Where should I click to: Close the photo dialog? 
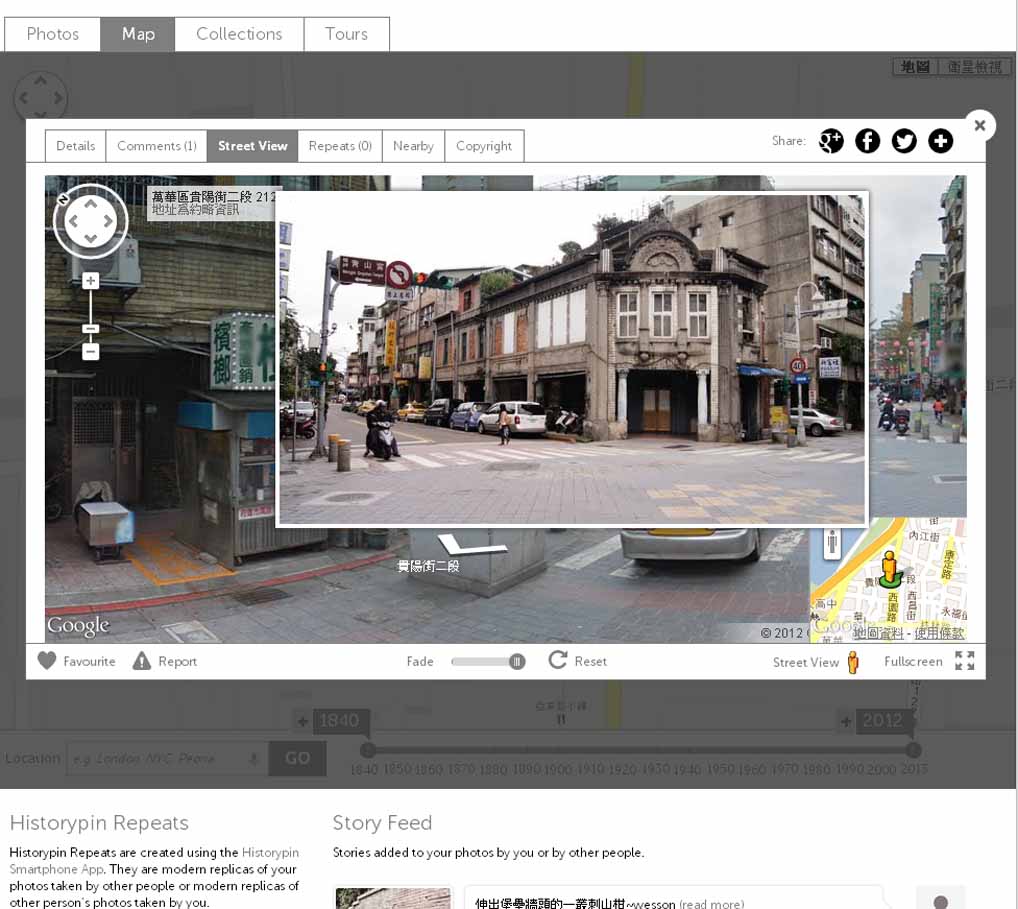click(x=980, y=125)
